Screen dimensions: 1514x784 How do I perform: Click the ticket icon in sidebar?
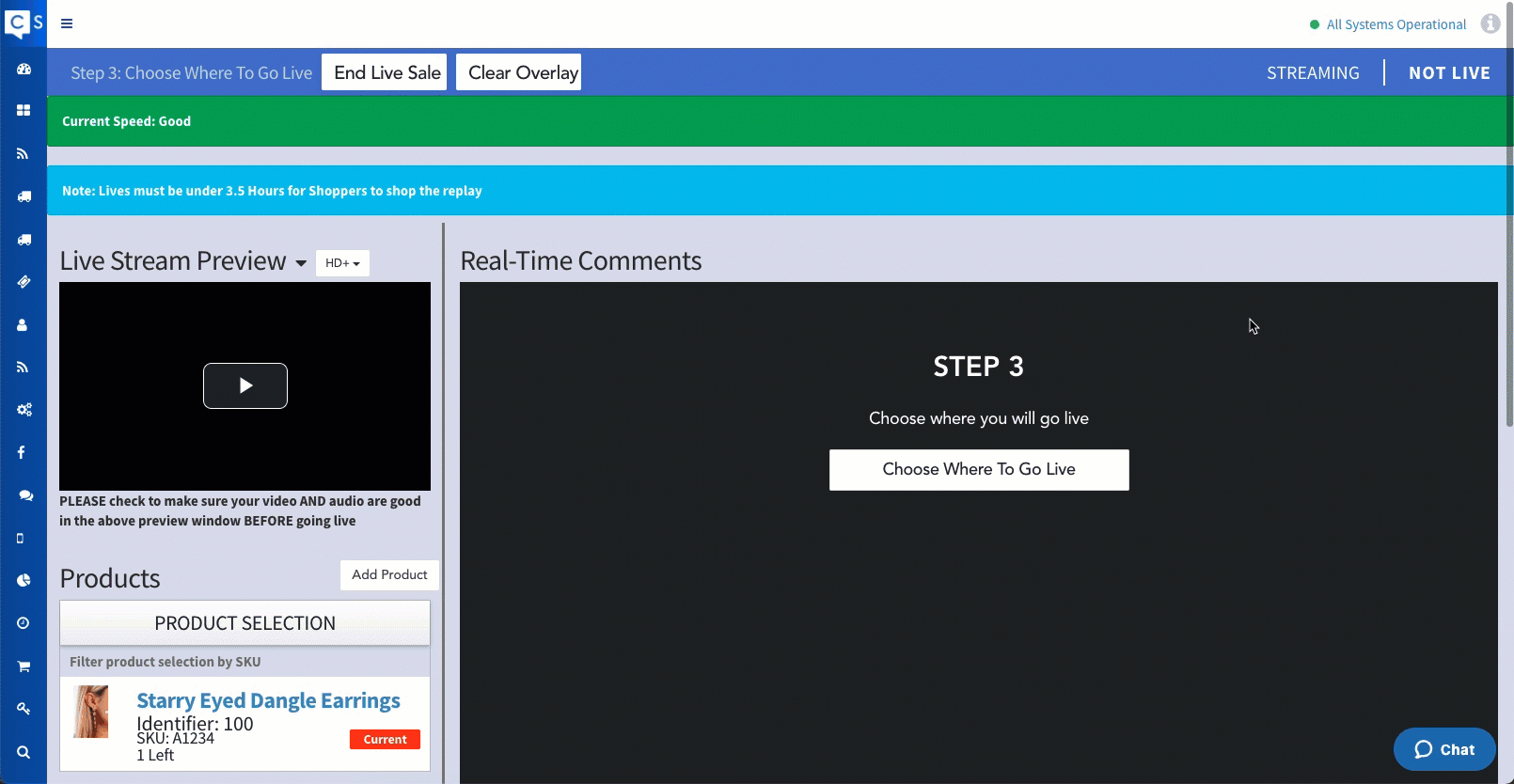tap(24, 282)
